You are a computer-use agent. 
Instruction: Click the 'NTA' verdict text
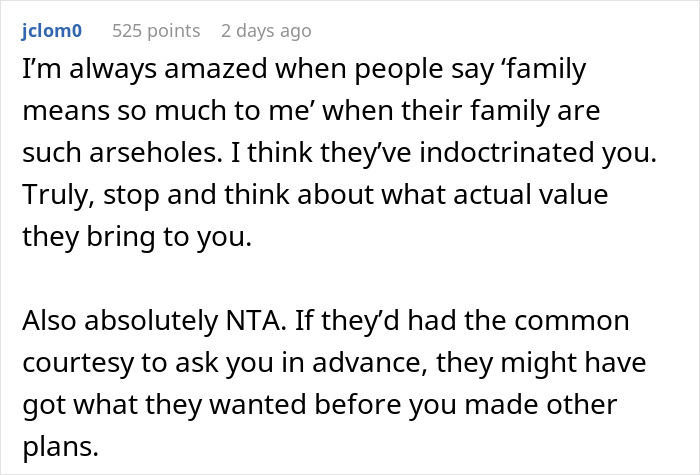(256, 321)
